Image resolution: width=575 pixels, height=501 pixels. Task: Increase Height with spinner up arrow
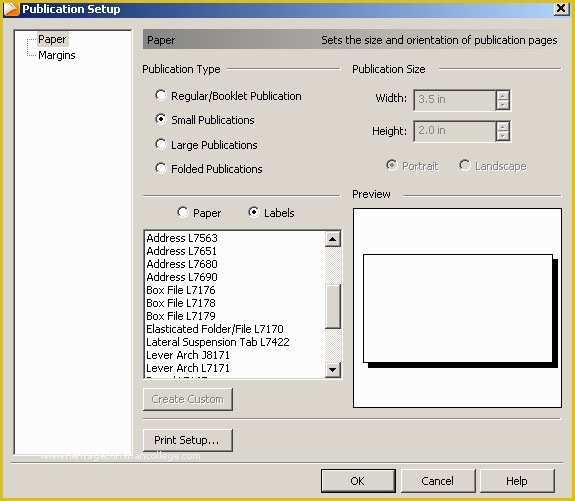click(503, 126)
